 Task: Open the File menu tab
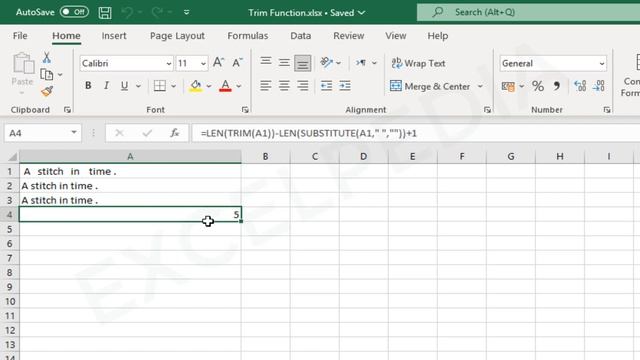pos(20,36)
